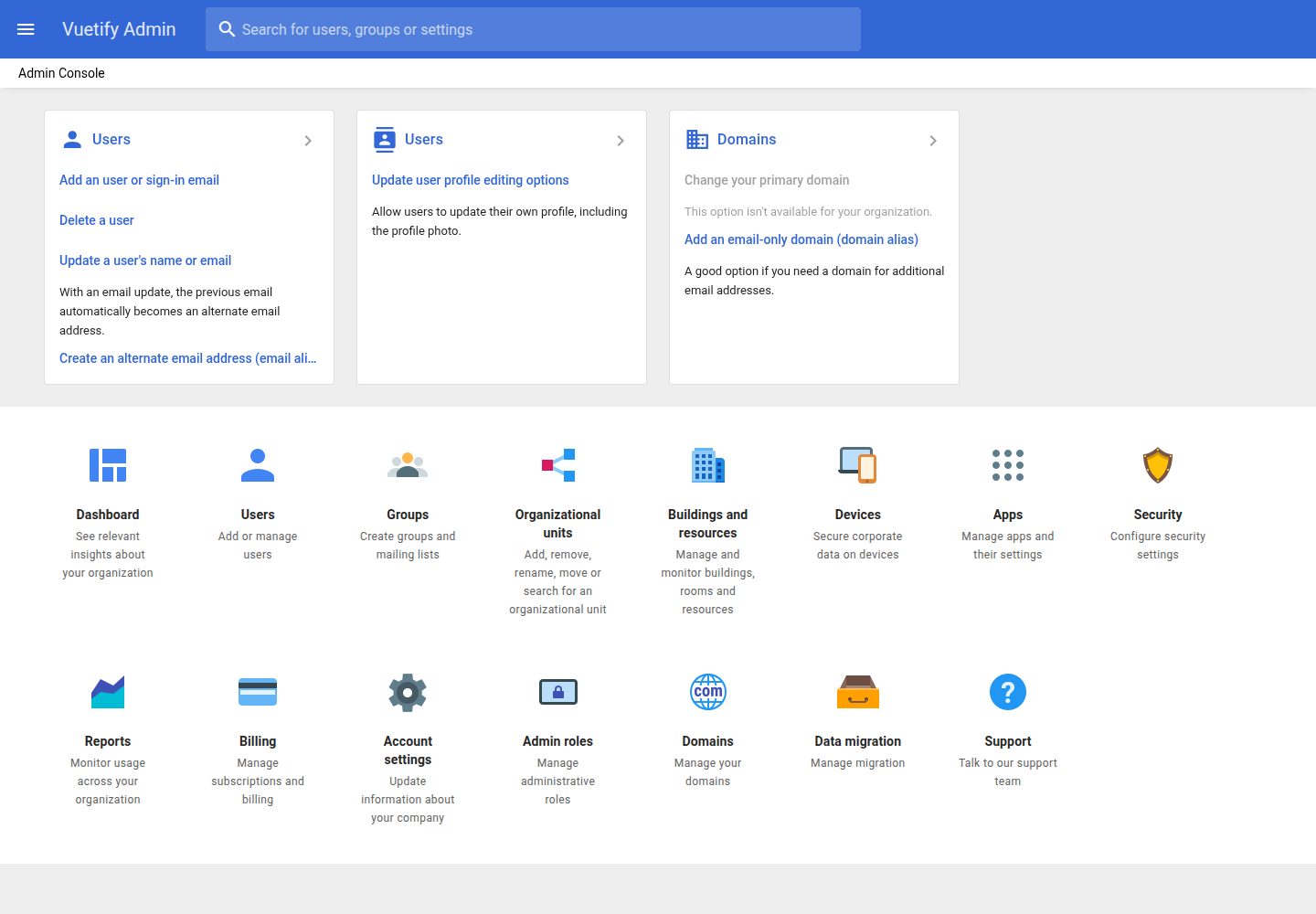Click the Vuetify Admin title
1316x914 pixels.
tap(119, 29)
